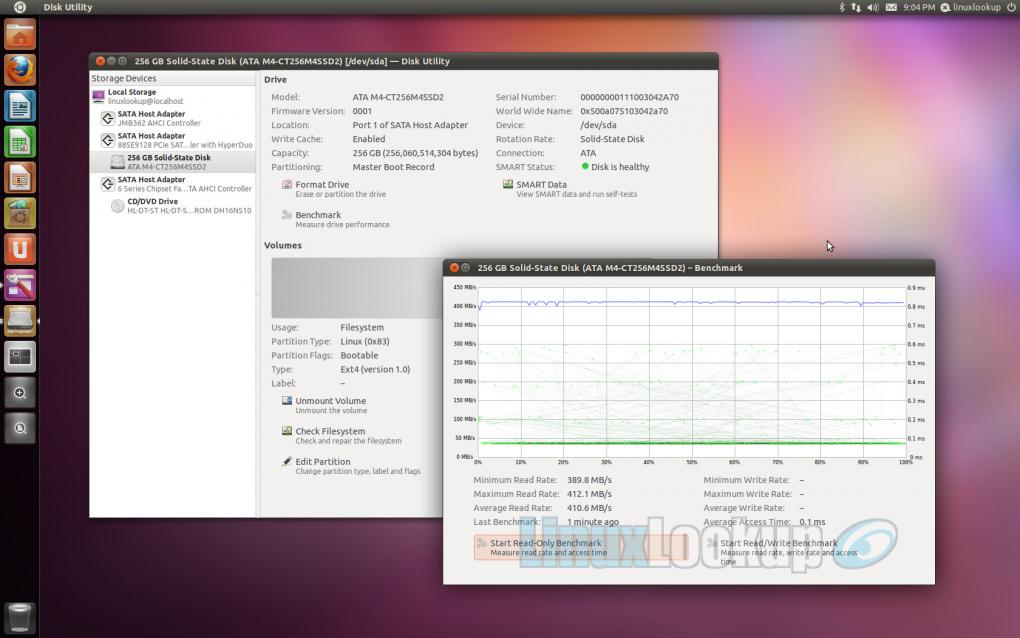
Task: Click the Maximum Read Rate 412.1 MB/s value
Action: point(589,494)
